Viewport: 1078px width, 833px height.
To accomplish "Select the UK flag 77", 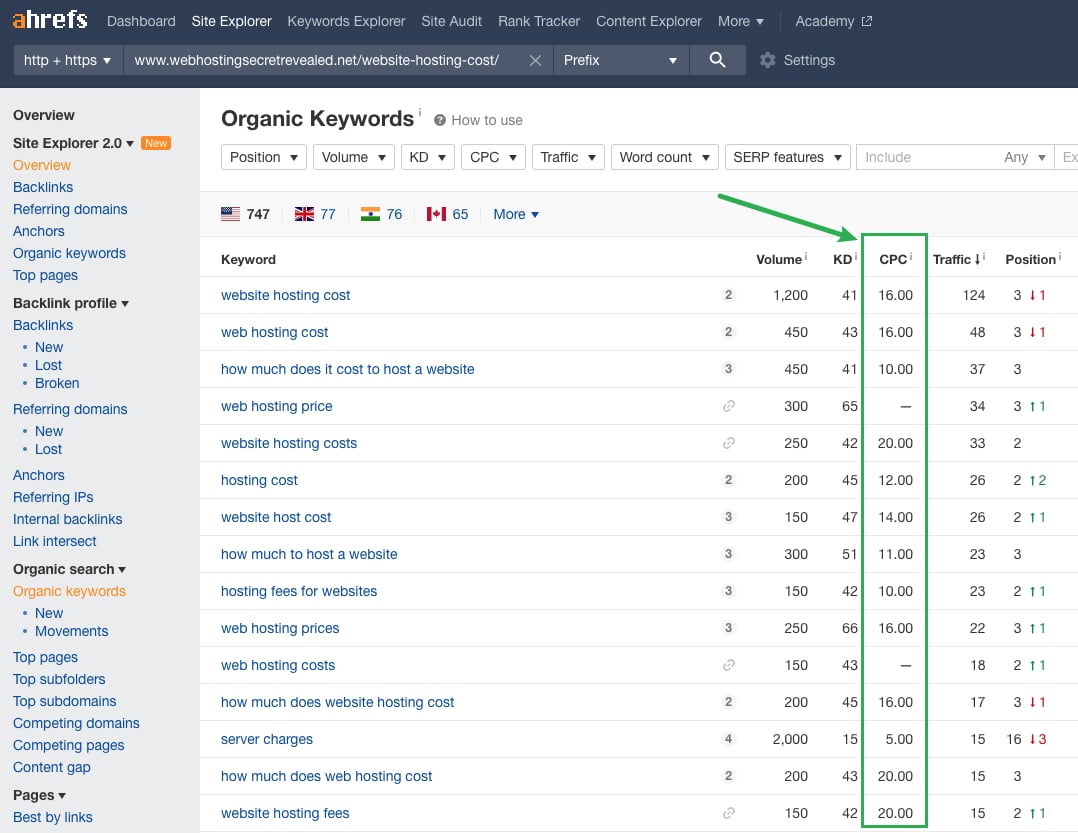I will click(315, 214).
